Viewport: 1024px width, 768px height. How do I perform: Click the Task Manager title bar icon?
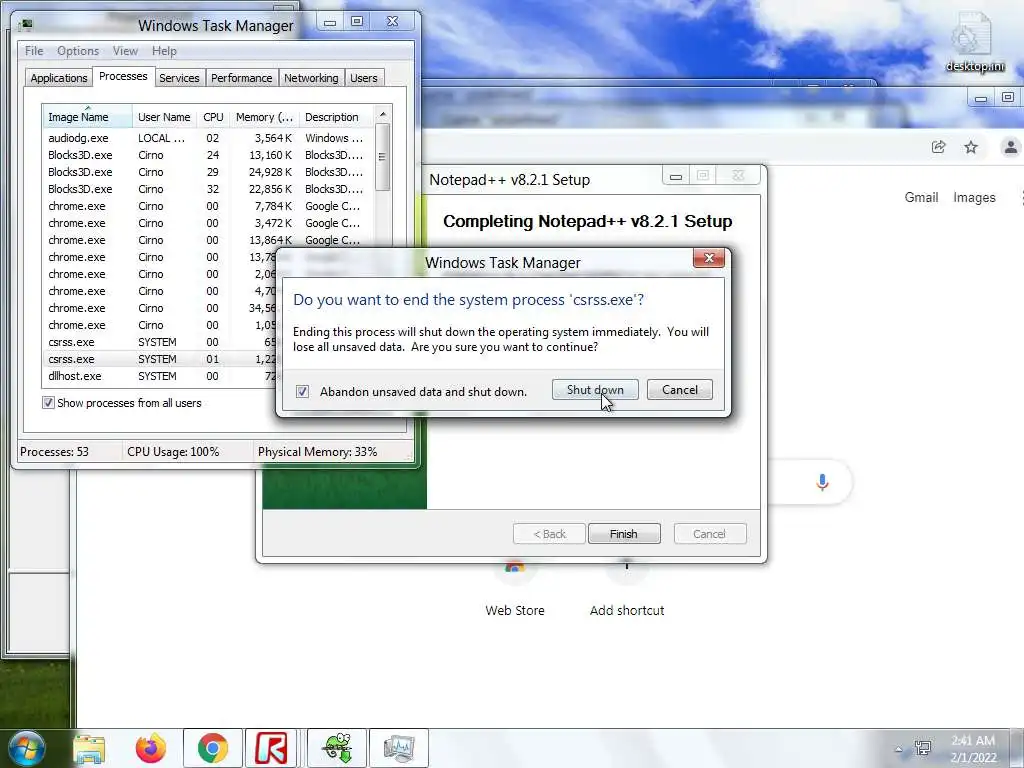pos(26,25)
